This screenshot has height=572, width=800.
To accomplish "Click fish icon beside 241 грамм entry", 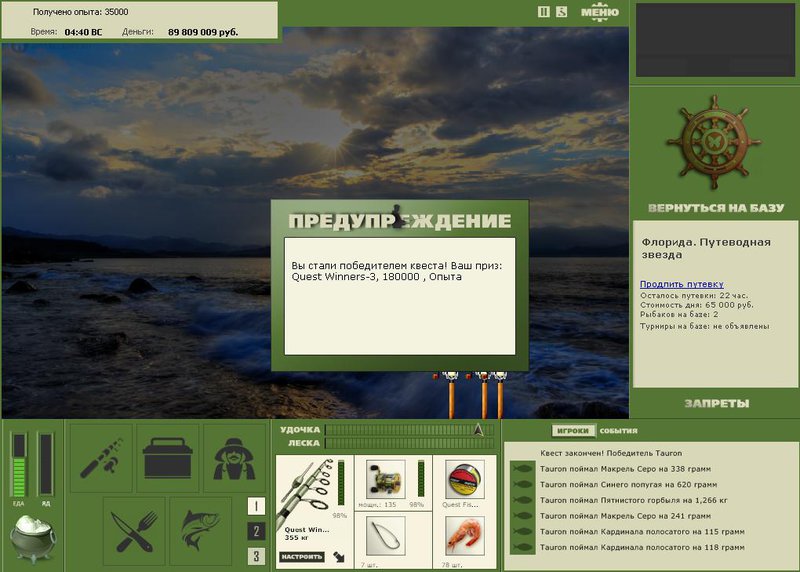I will click(522, 516).
